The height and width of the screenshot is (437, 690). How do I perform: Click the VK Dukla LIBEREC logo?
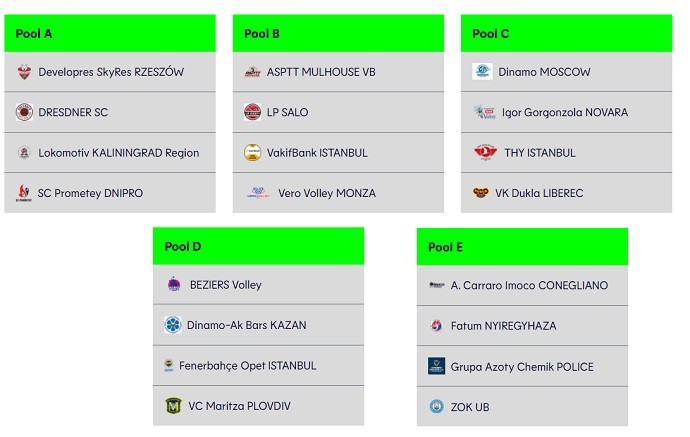(481, 193)
